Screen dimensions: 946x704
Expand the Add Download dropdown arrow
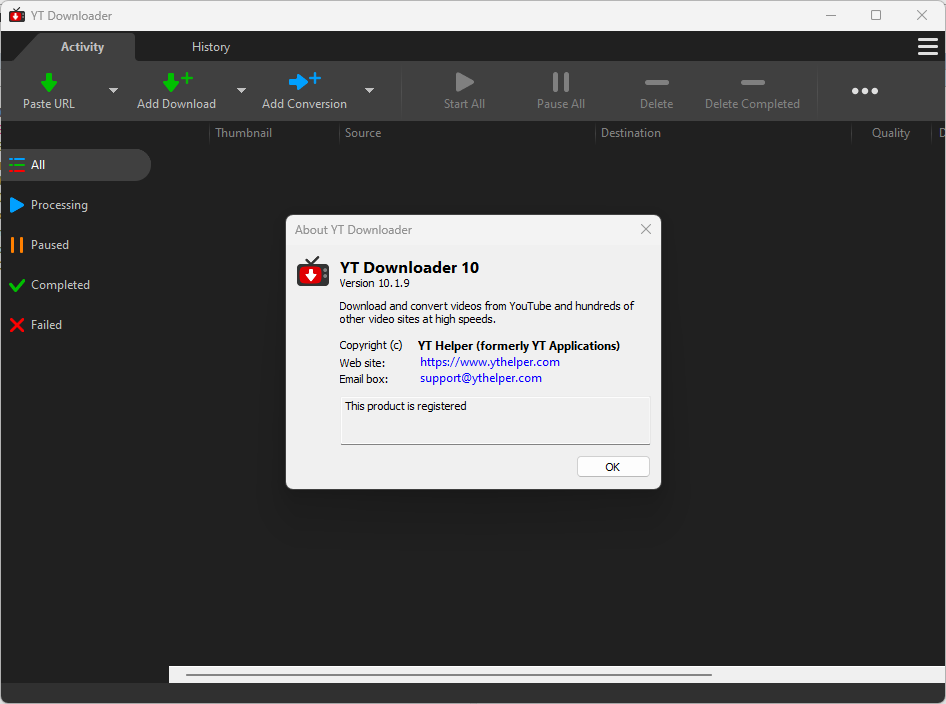[241, 90]
